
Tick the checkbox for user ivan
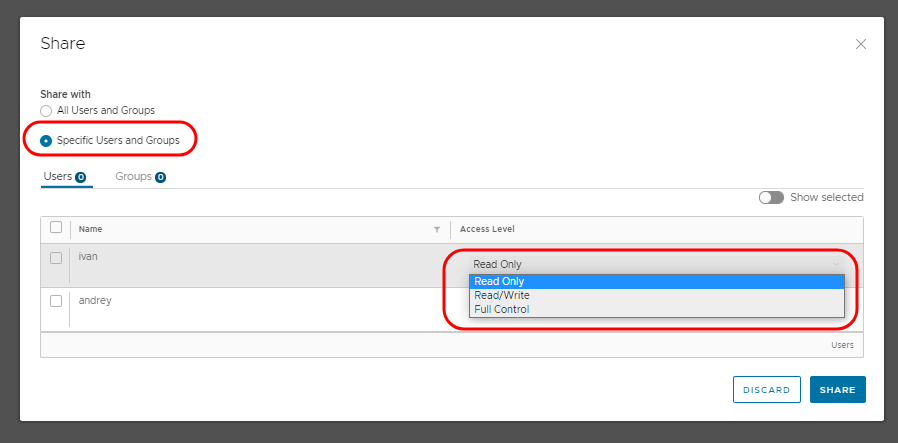[x=56, y=258]
